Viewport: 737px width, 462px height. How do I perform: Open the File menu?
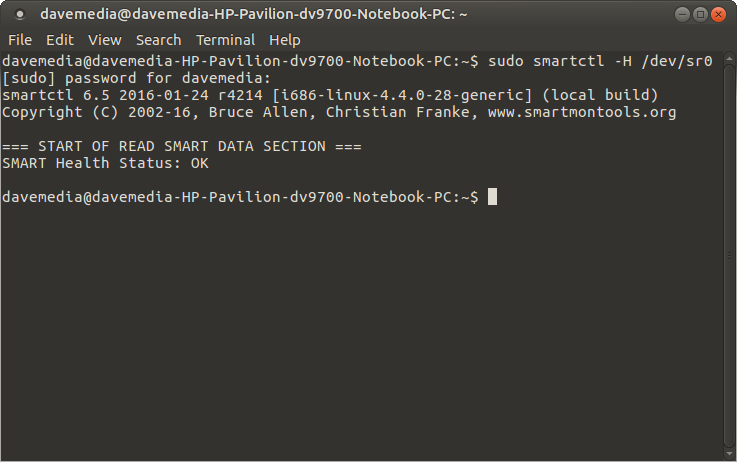click(x=20, y=40)
